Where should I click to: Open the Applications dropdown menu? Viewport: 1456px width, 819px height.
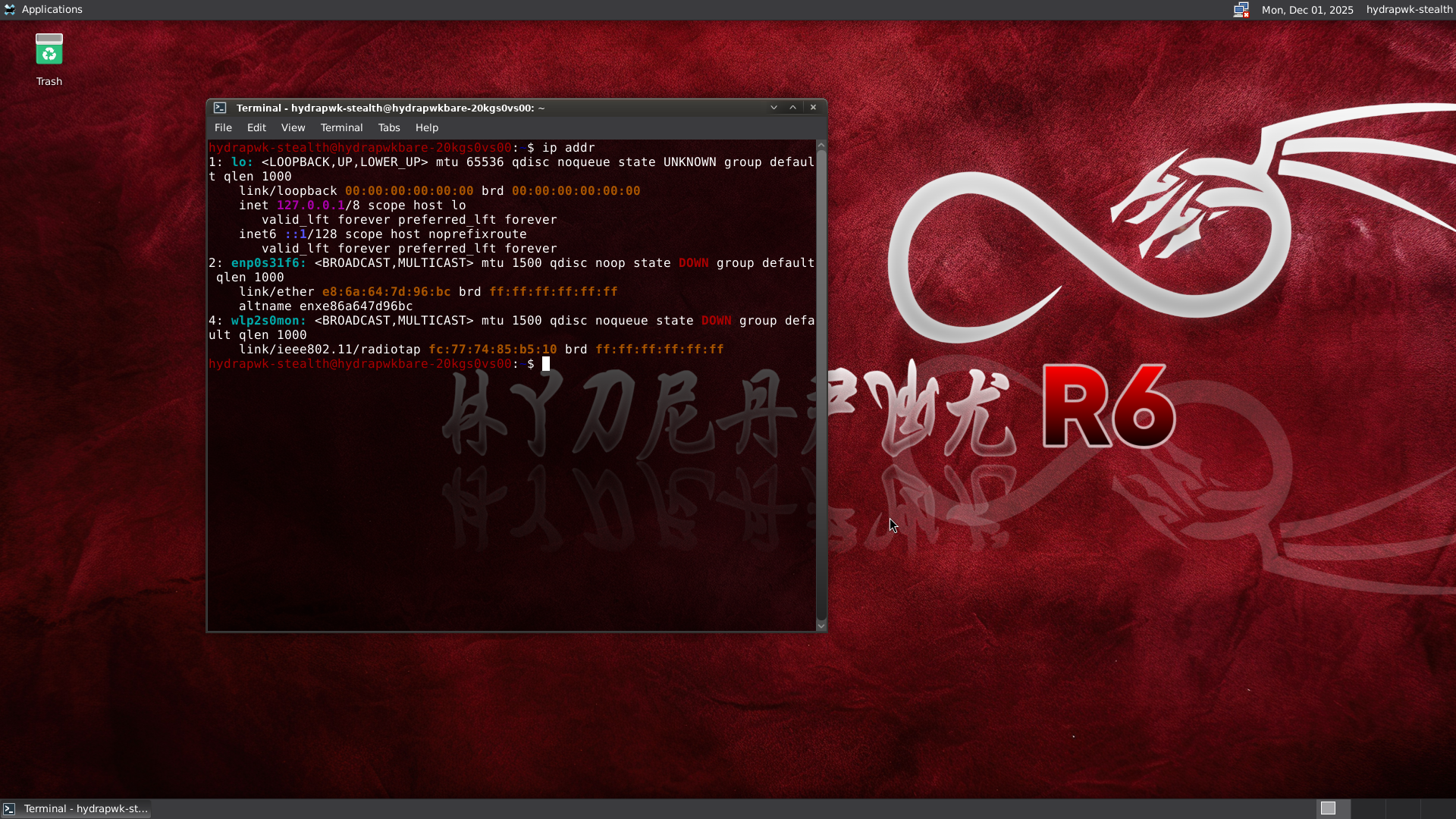(x=52, y=10)
